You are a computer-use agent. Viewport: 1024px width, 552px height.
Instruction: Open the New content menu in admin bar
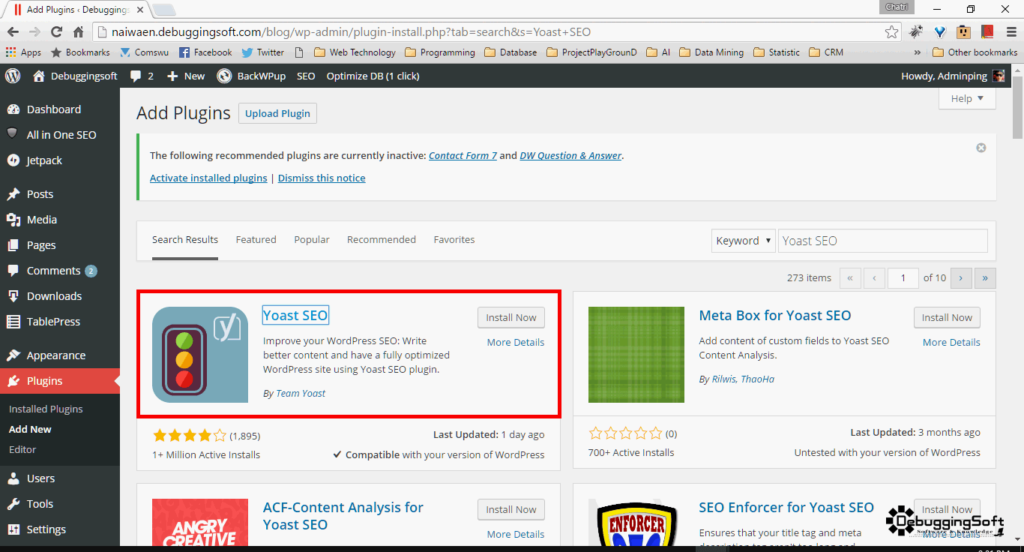[185, 76]
